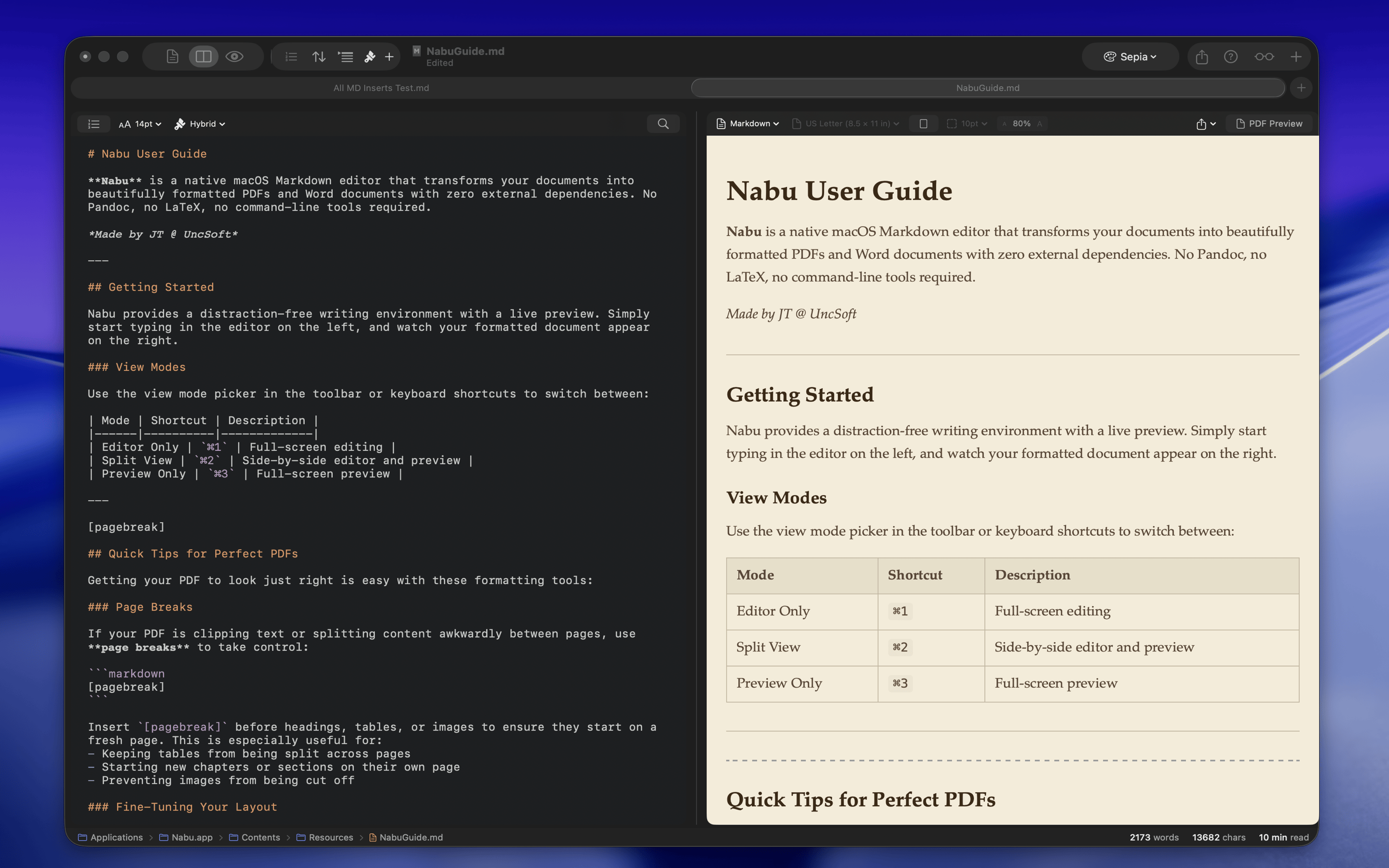The image size is (1389, 868).
Task: Open the Markdown format dropdown
Action: point(748,124)
